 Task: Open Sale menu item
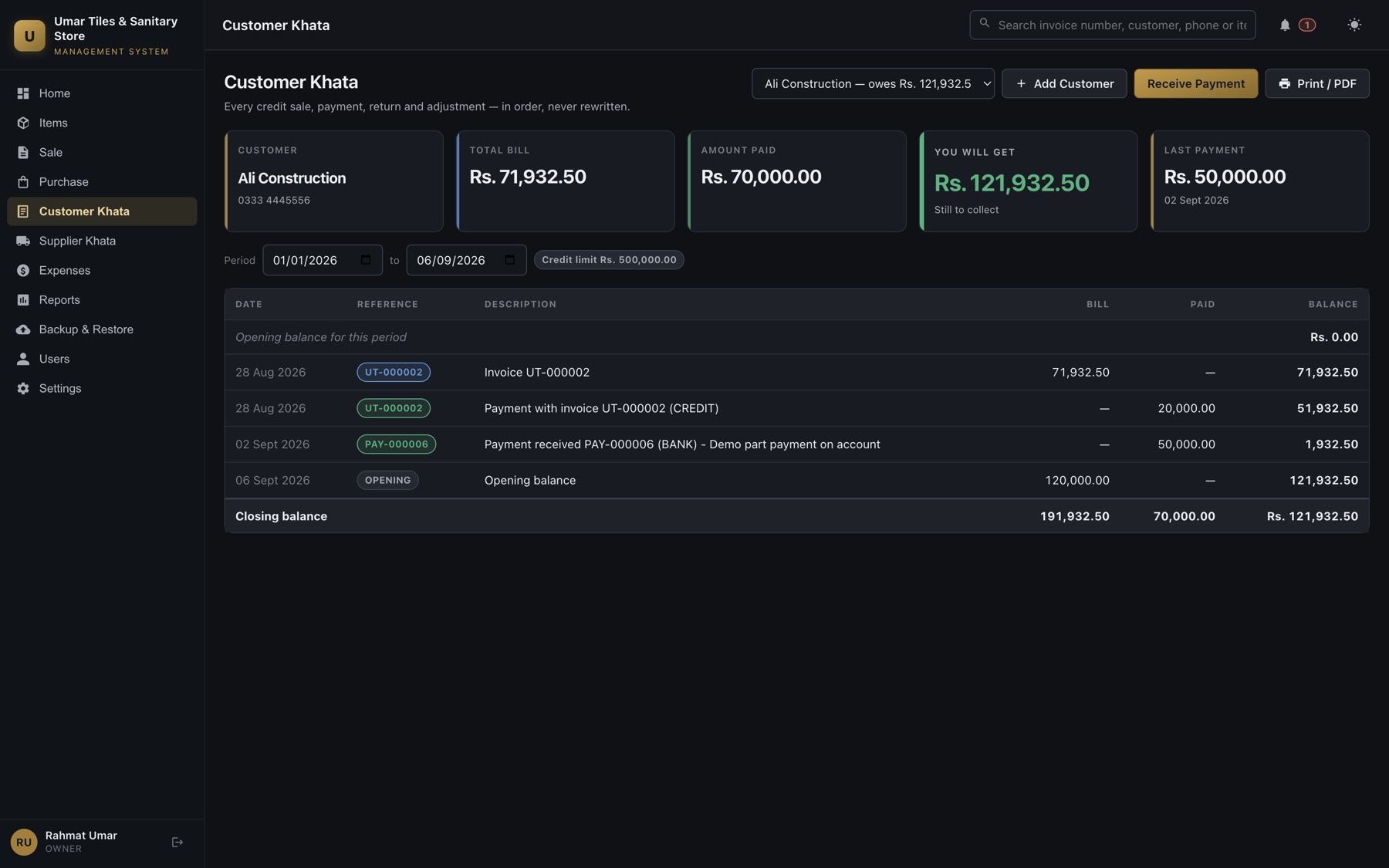click(x=102, y=152)
